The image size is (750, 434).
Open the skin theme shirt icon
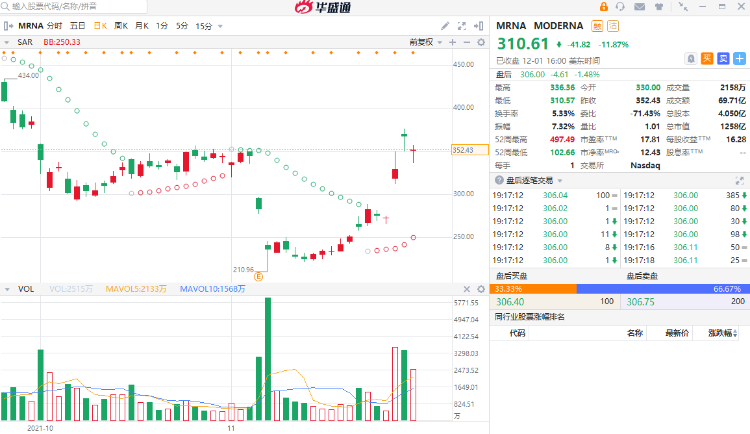[659, 7]
